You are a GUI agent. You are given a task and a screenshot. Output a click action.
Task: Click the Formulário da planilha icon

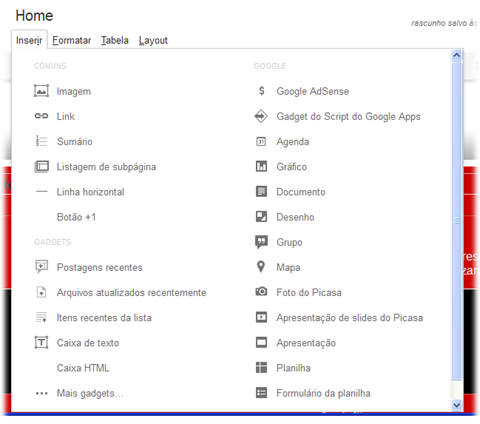(x=261, y=393)
